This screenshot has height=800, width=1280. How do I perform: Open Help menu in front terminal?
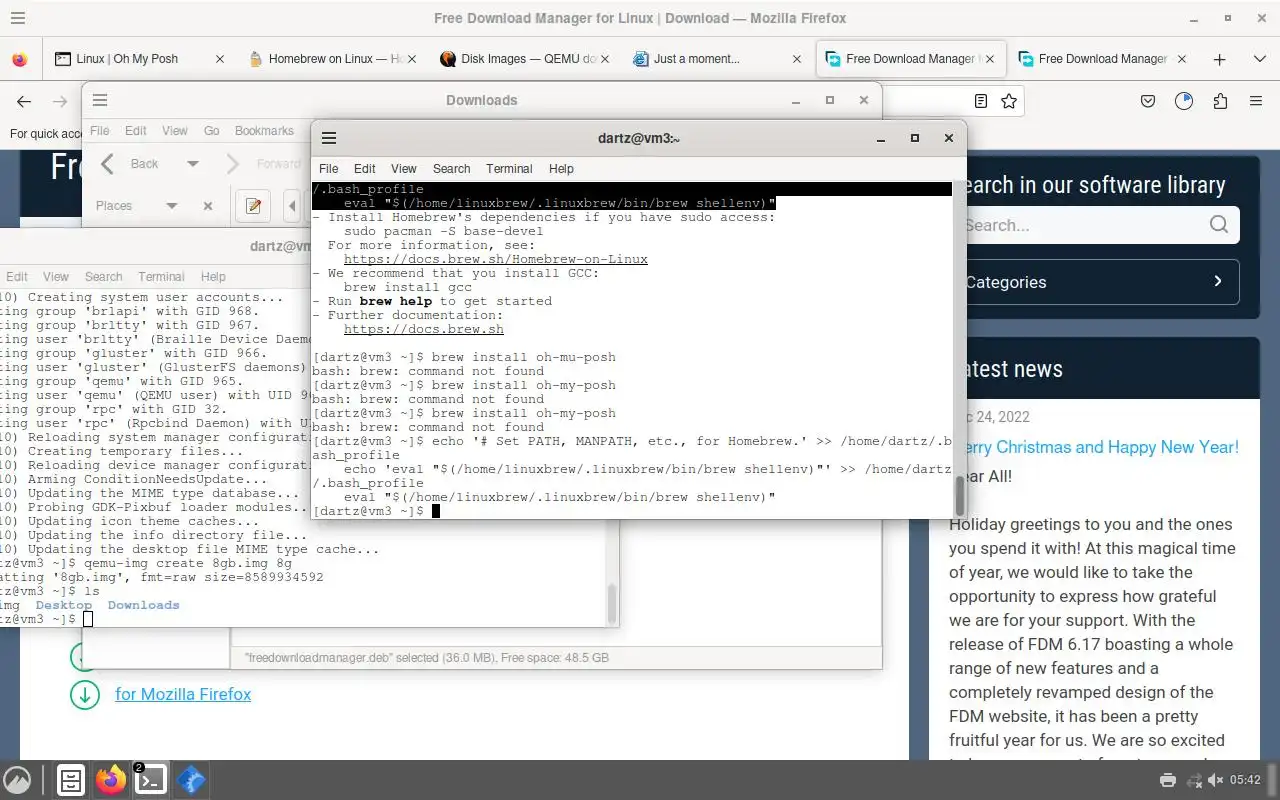click(562, 169)
